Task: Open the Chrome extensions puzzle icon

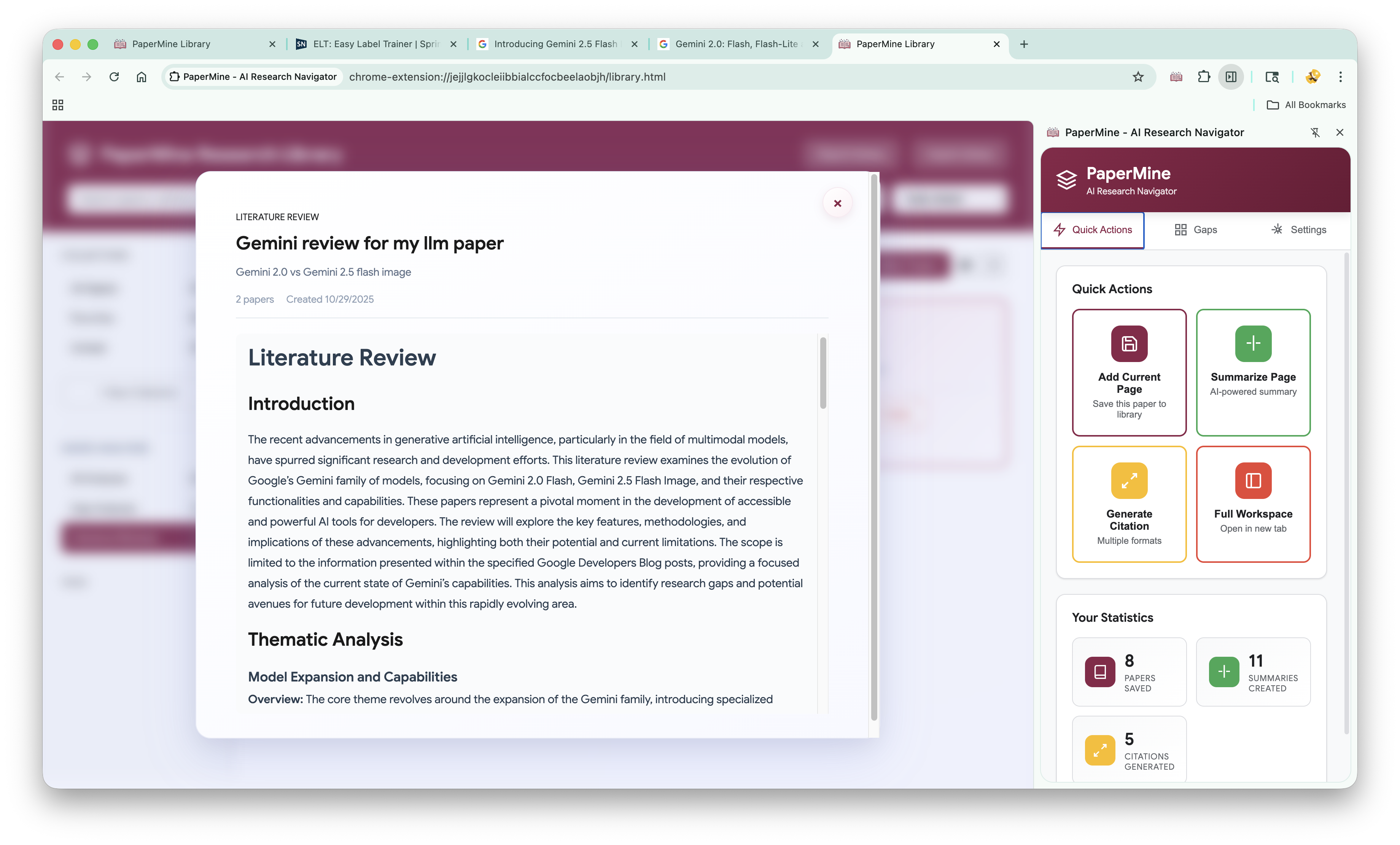Action: [1203, 77]
